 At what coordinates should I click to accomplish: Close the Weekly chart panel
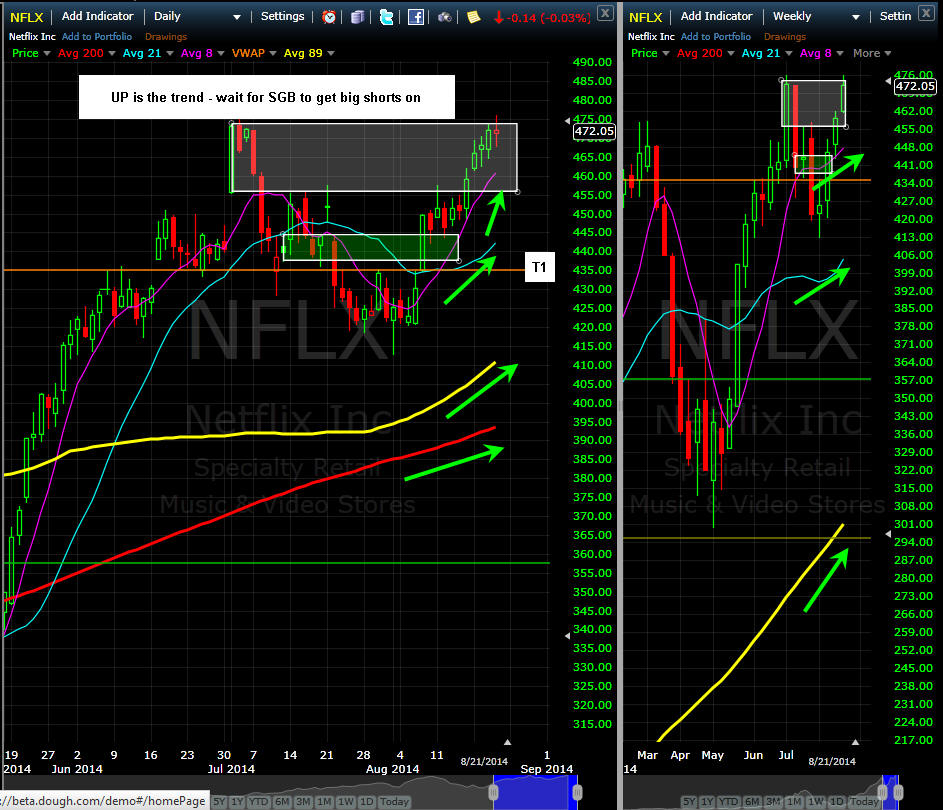click(x=927, y=13)
